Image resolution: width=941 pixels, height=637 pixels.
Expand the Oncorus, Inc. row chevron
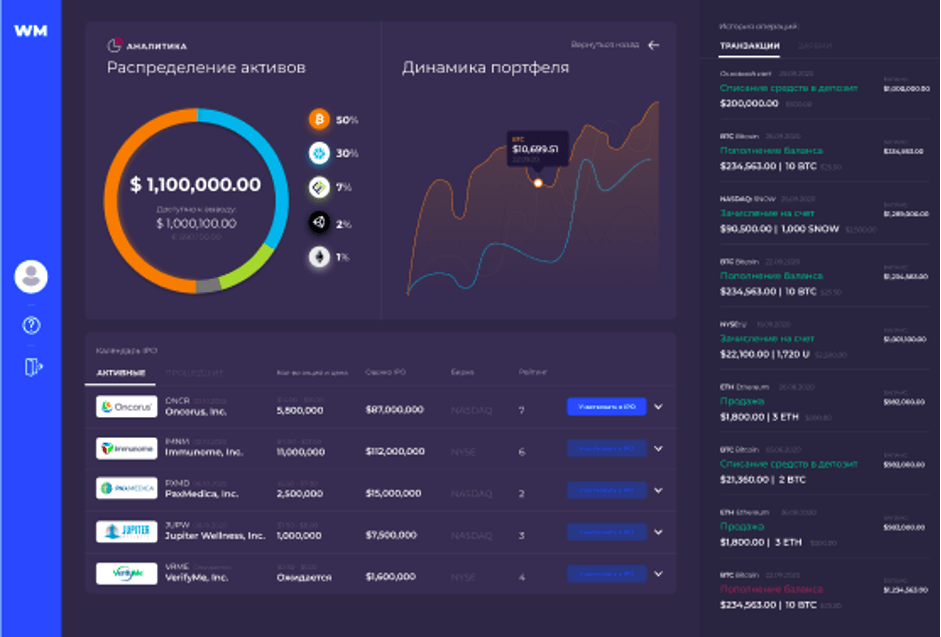658,407
